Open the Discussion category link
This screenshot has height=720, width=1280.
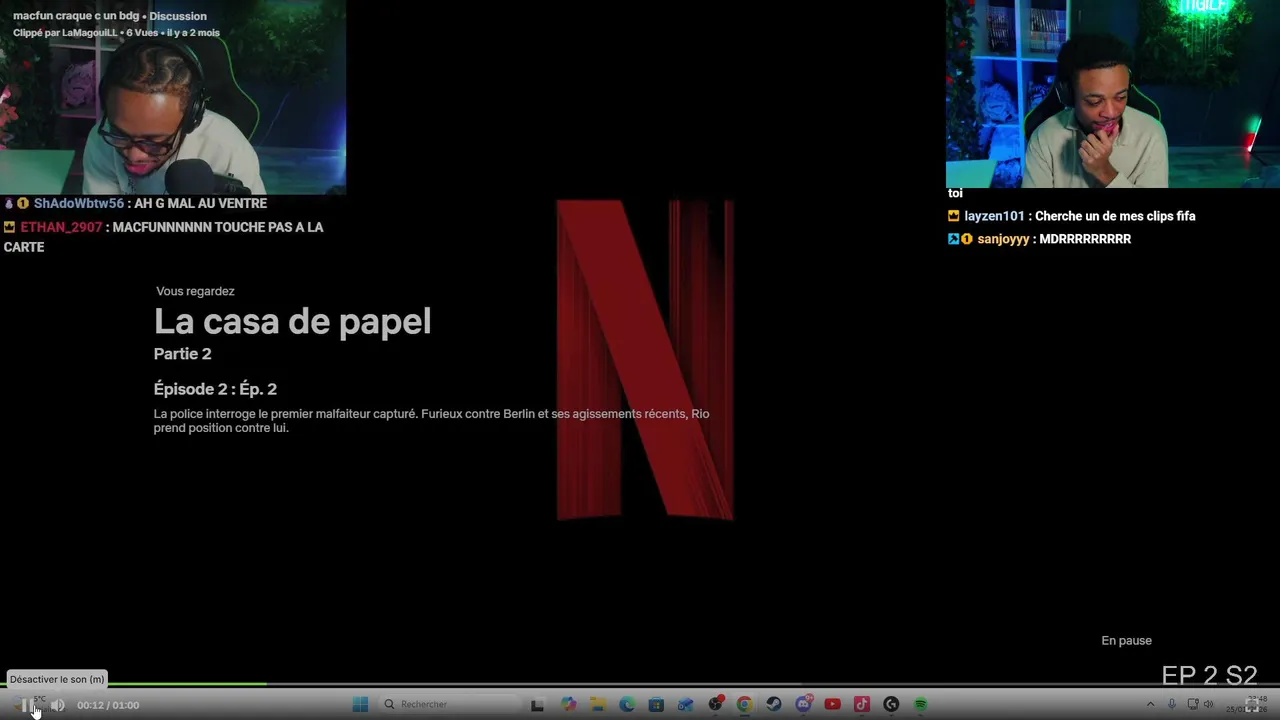[x=178, y=16]
